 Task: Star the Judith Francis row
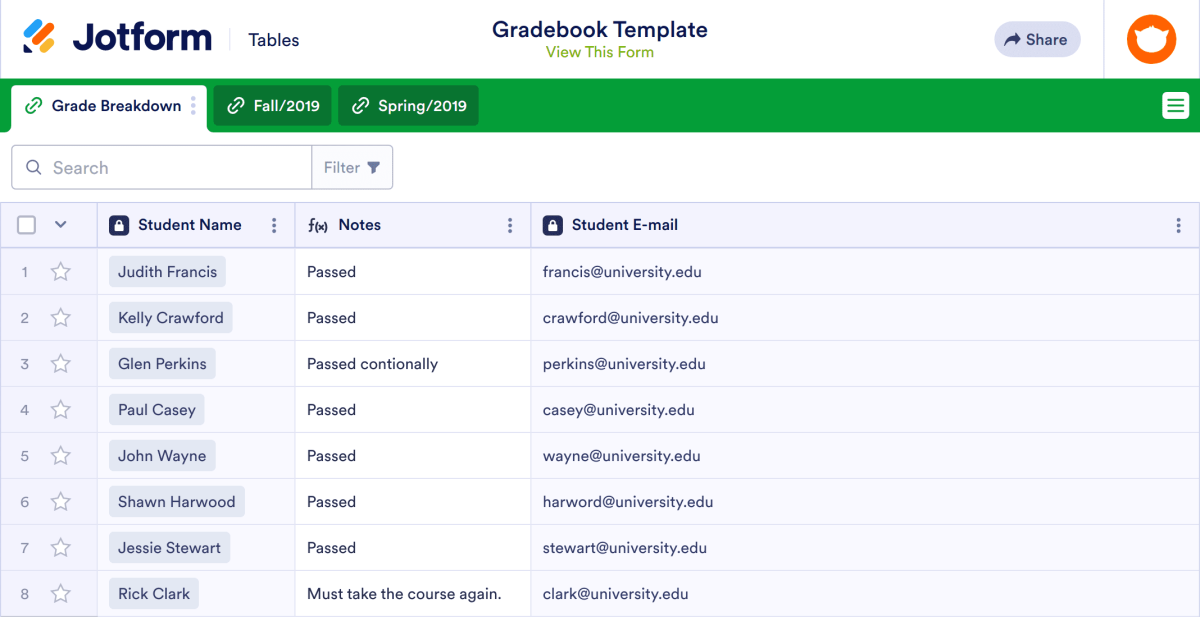pyautogui.click(x=61, y=271)
